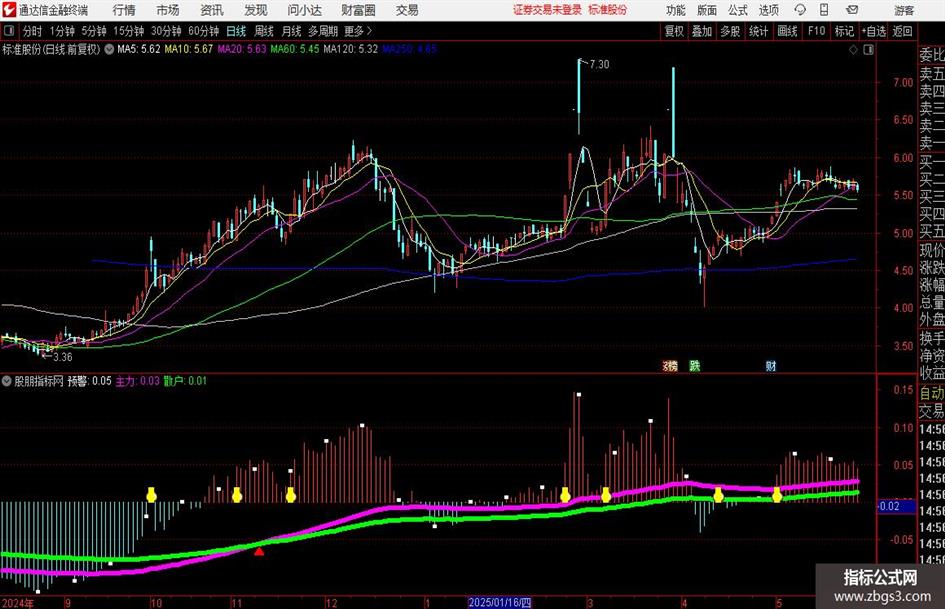Viewport: 945px width, 609px height.
Task: Switch to the 月线 monthly tab
Action: coord(292,31)
